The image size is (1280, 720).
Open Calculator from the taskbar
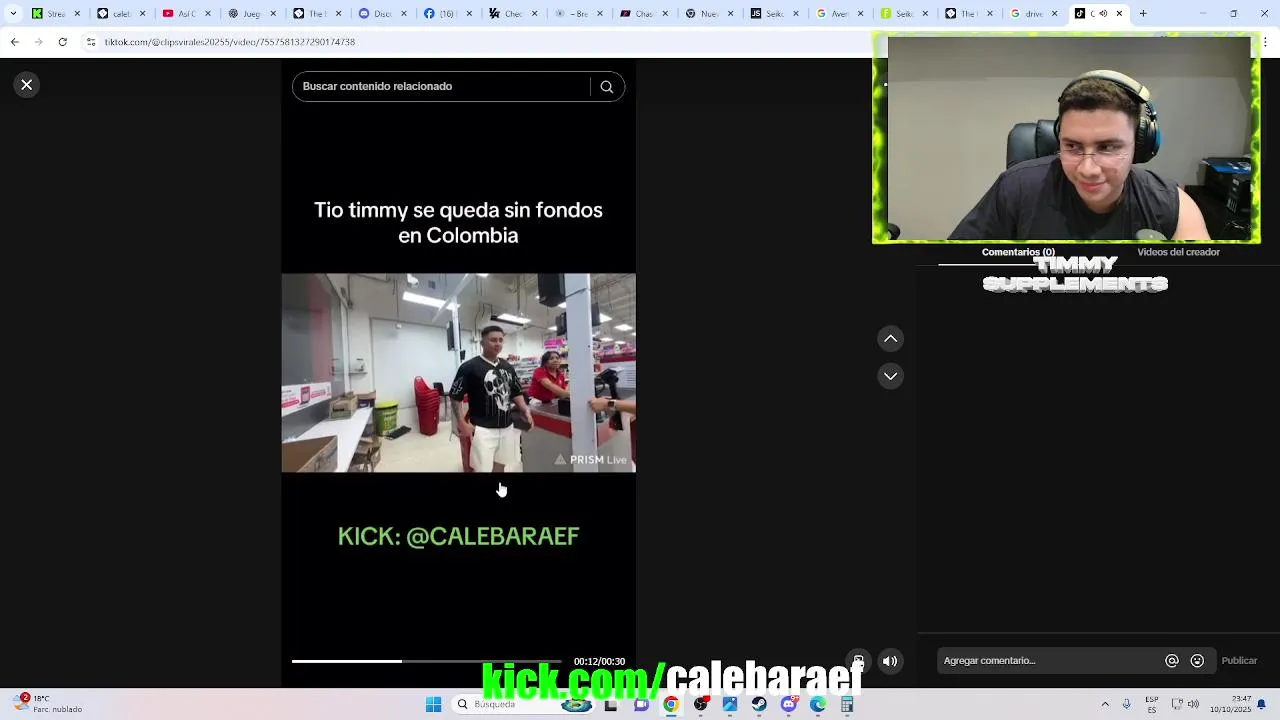(x=847, y=704)
